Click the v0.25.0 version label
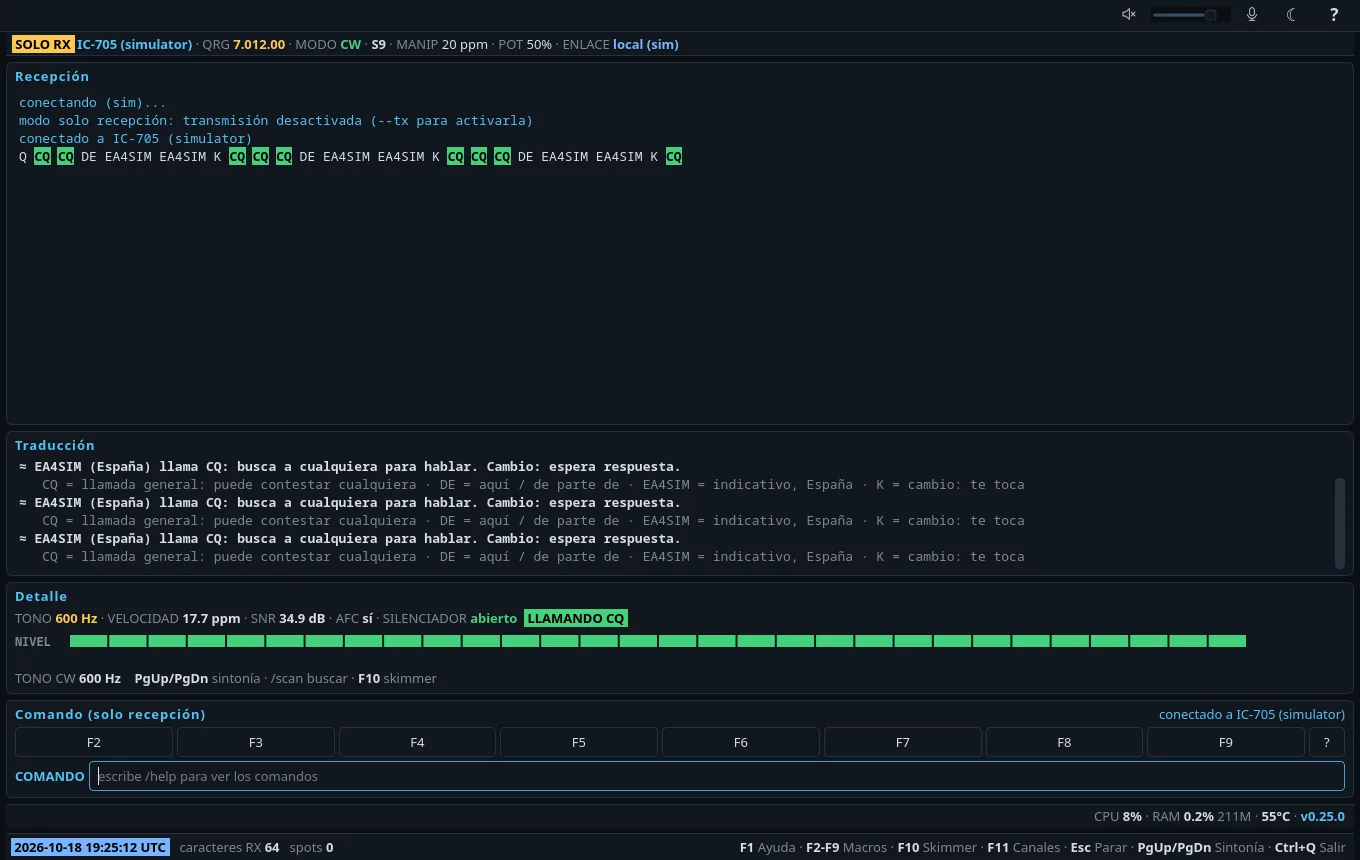This screenshot has width=1360, height=860. 1322,816
